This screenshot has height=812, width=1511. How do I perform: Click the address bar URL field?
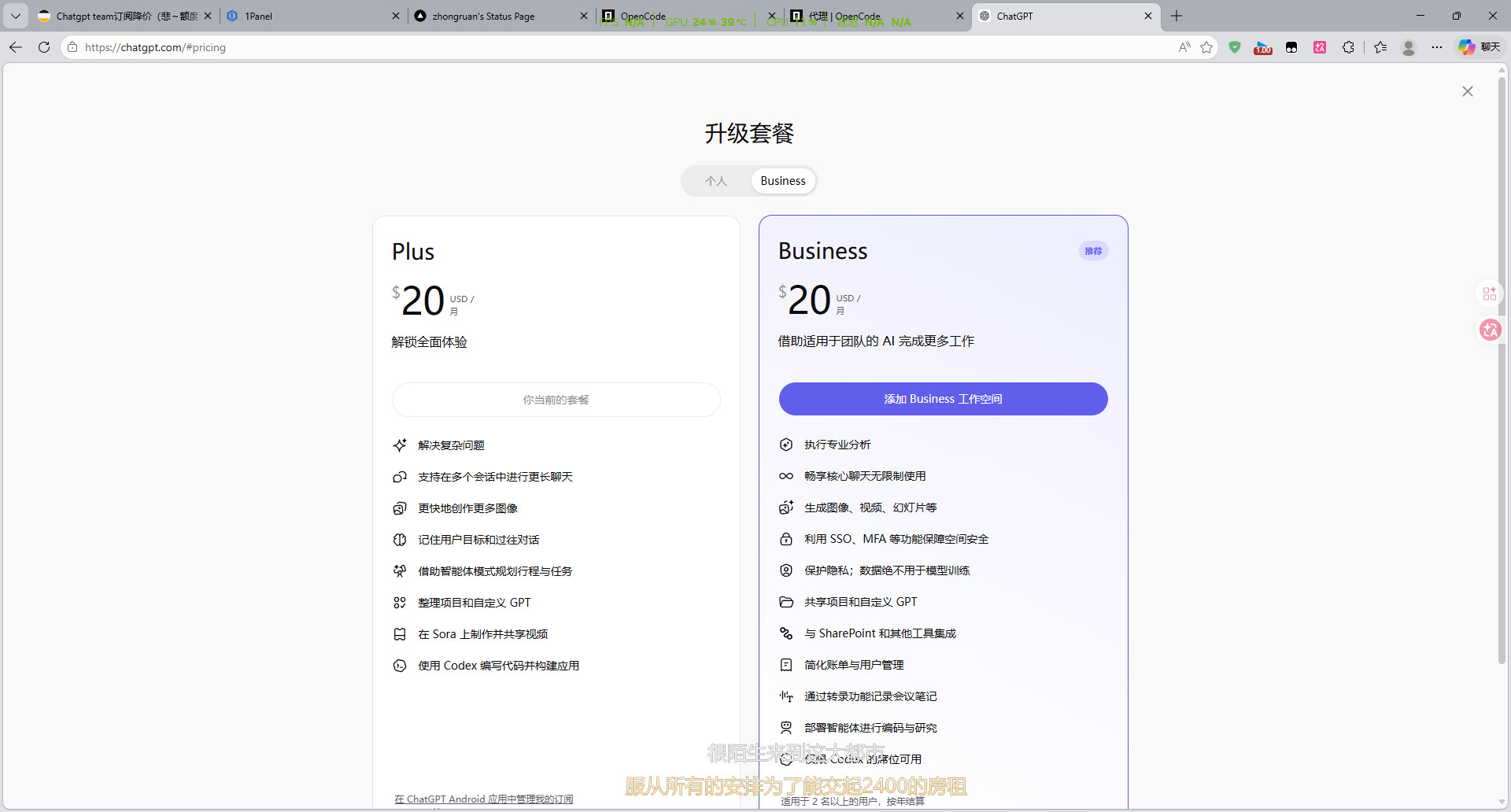tap(614, 47)
